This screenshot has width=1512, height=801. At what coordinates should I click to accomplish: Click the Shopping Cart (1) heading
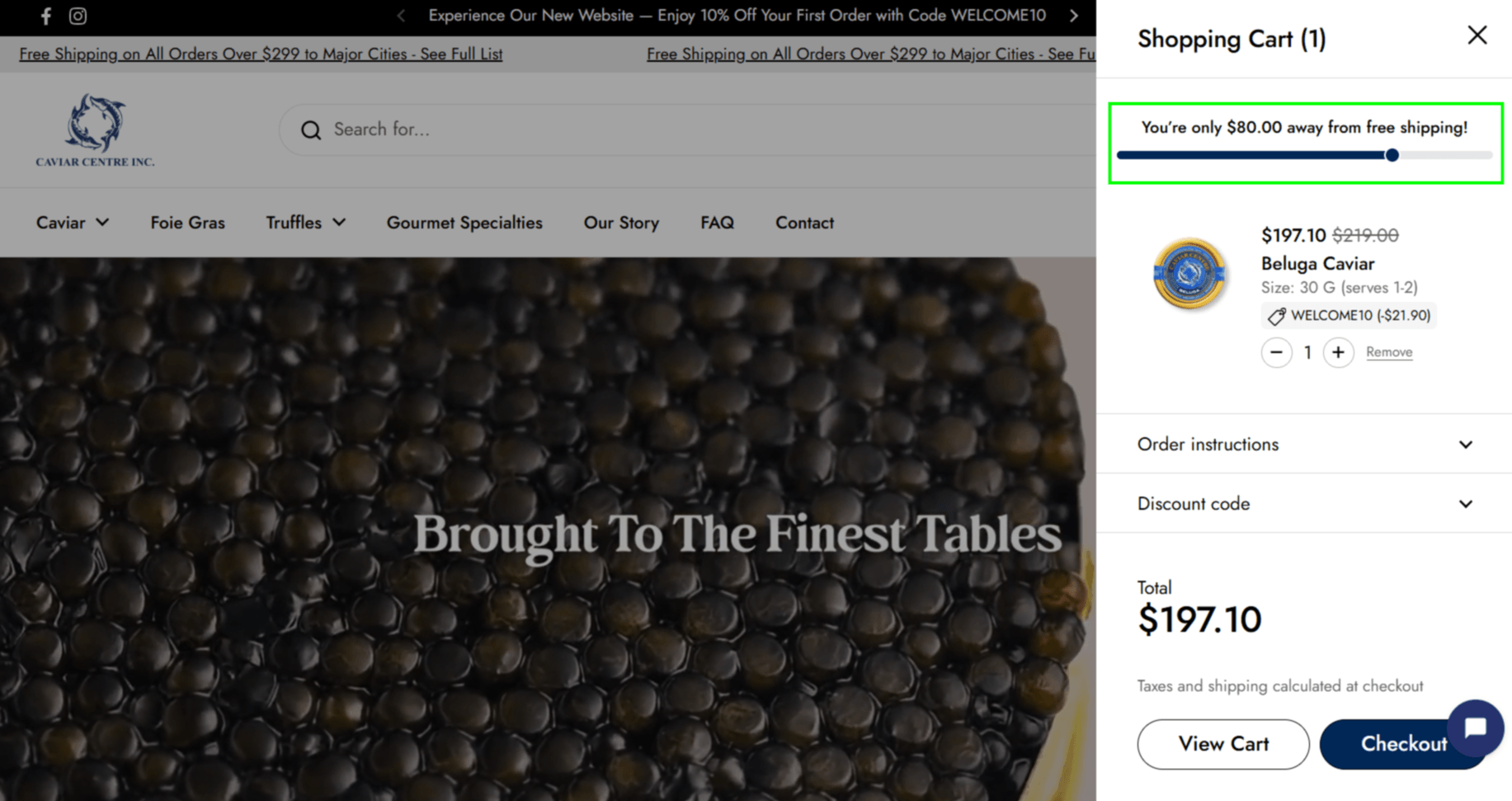pos(1232,39)
